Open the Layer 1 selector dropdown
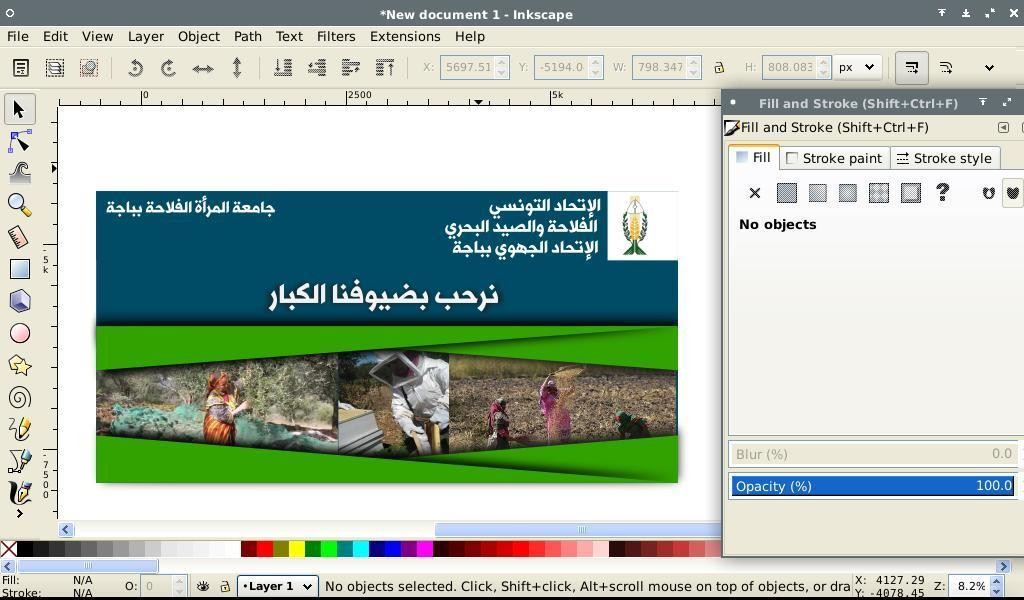The width and height of the screenshot is (1024, 600). coord(277,586)
